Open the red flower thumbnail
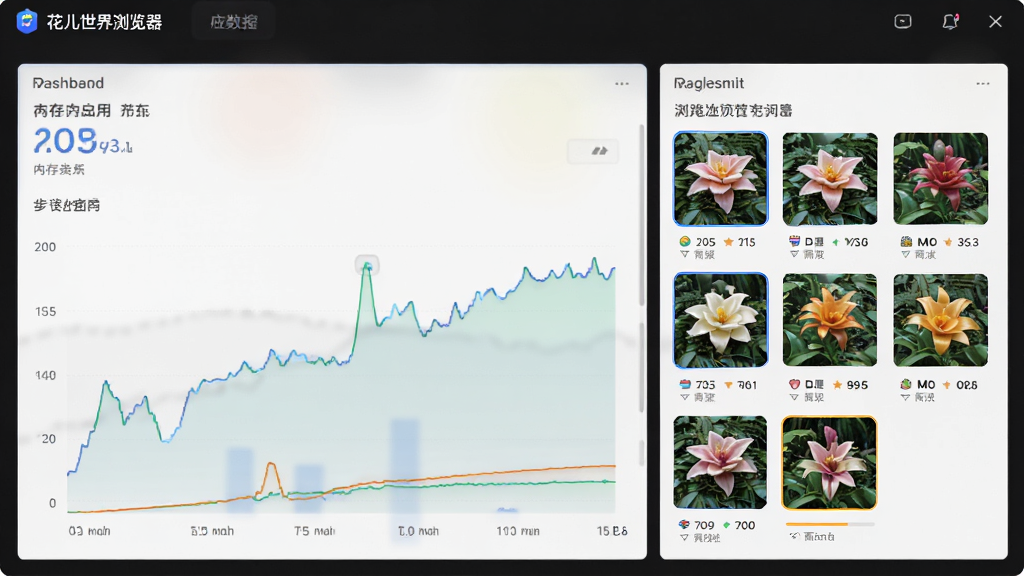 click(940, 179)
